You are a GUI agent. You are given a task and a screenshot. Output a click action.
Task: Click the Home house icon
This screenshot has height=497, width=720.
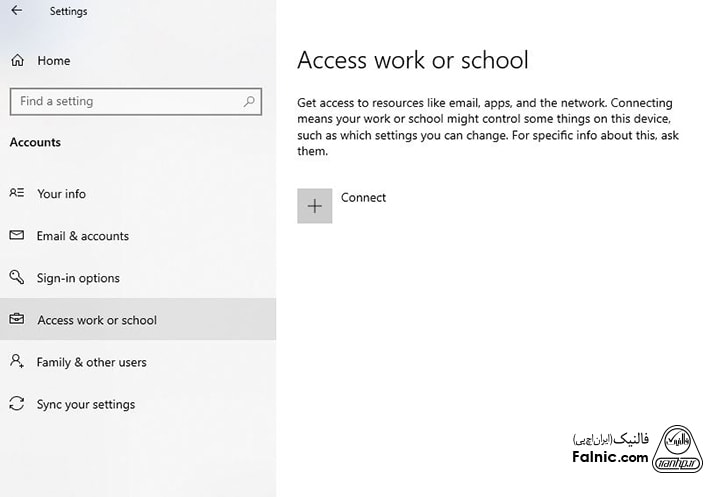point(17,61)
